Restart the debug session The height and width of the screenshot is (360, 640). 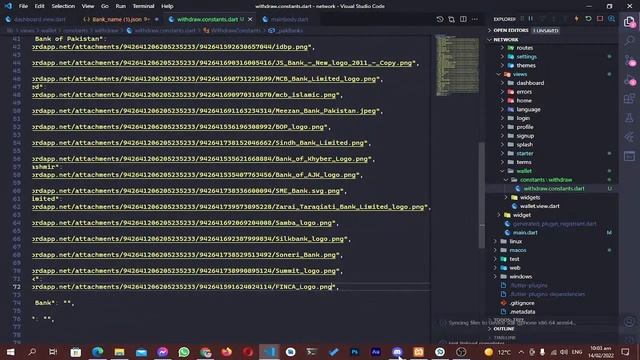click(588, 19)
